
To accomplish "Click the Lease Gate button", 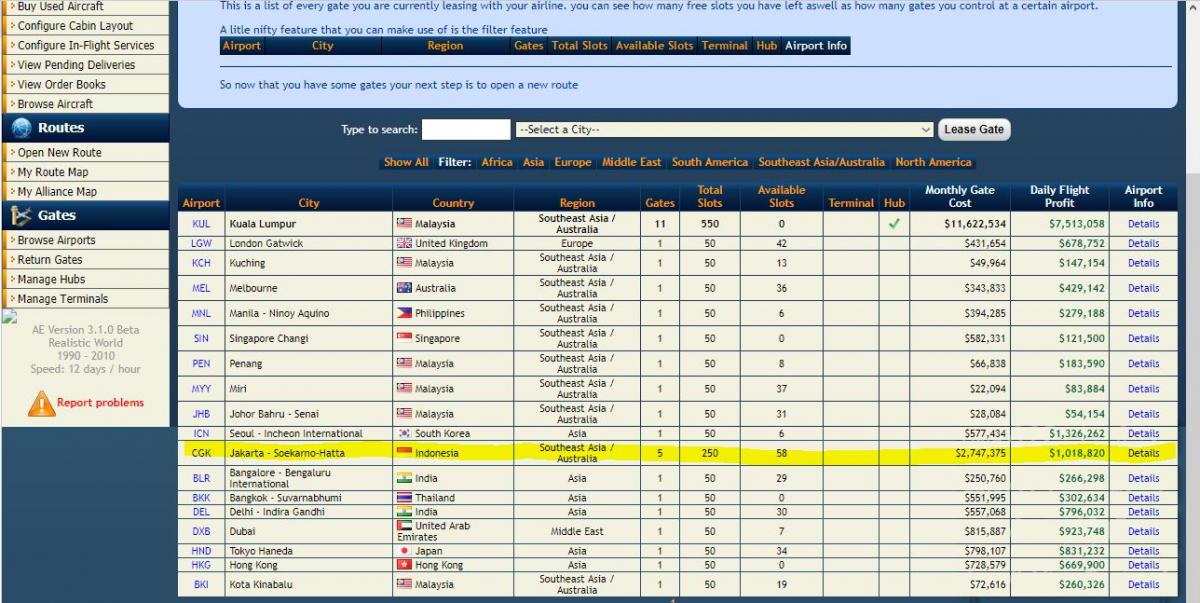I will tap(974, 129).
